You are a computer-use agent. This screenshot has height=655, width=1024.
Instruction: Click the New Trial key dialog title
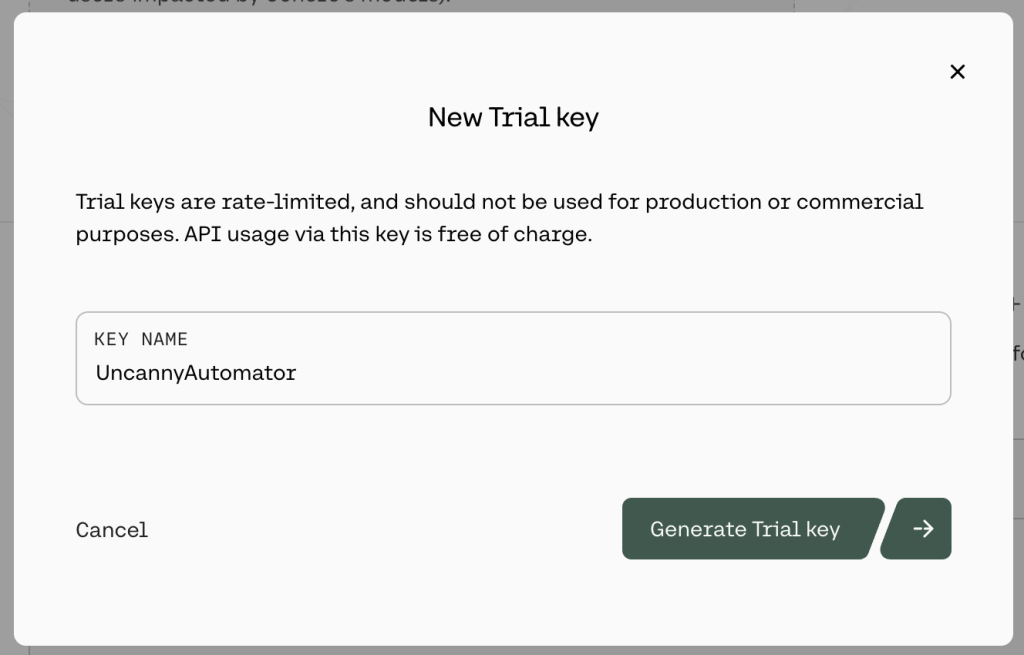tap(513, 117)
